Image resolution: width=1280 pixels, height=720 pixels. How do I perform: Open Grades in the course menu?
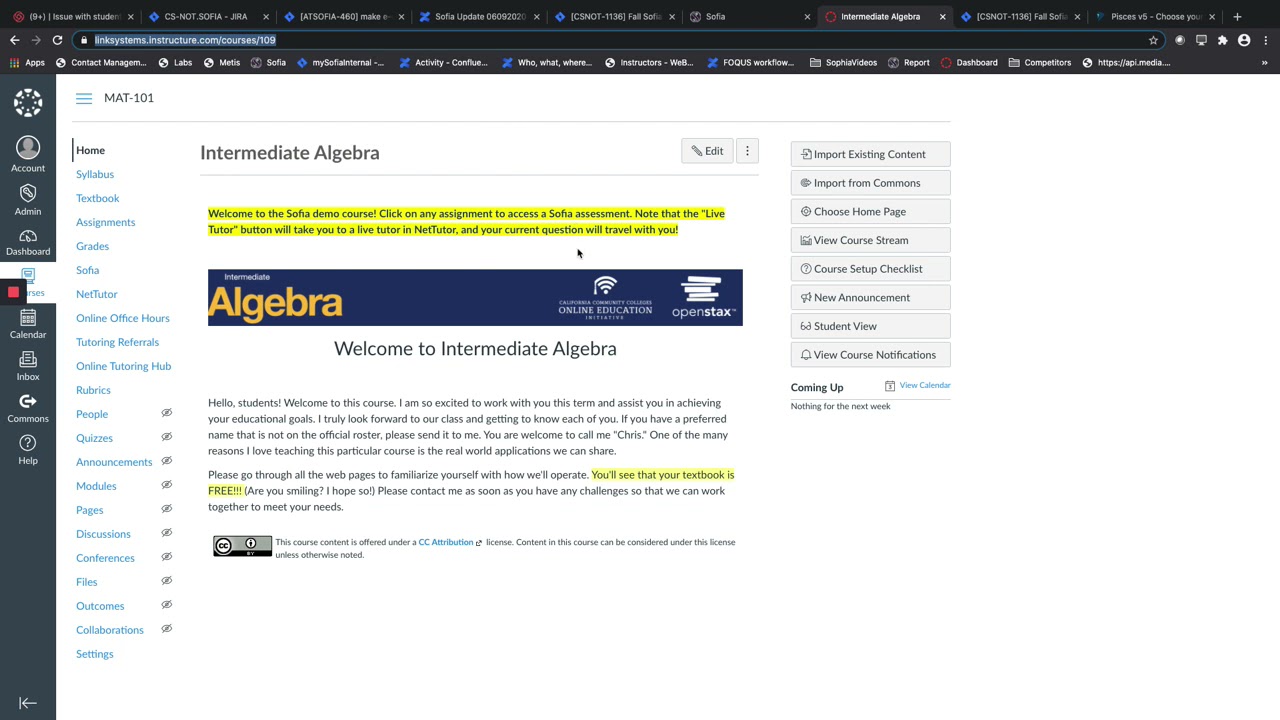coord(92,246)
